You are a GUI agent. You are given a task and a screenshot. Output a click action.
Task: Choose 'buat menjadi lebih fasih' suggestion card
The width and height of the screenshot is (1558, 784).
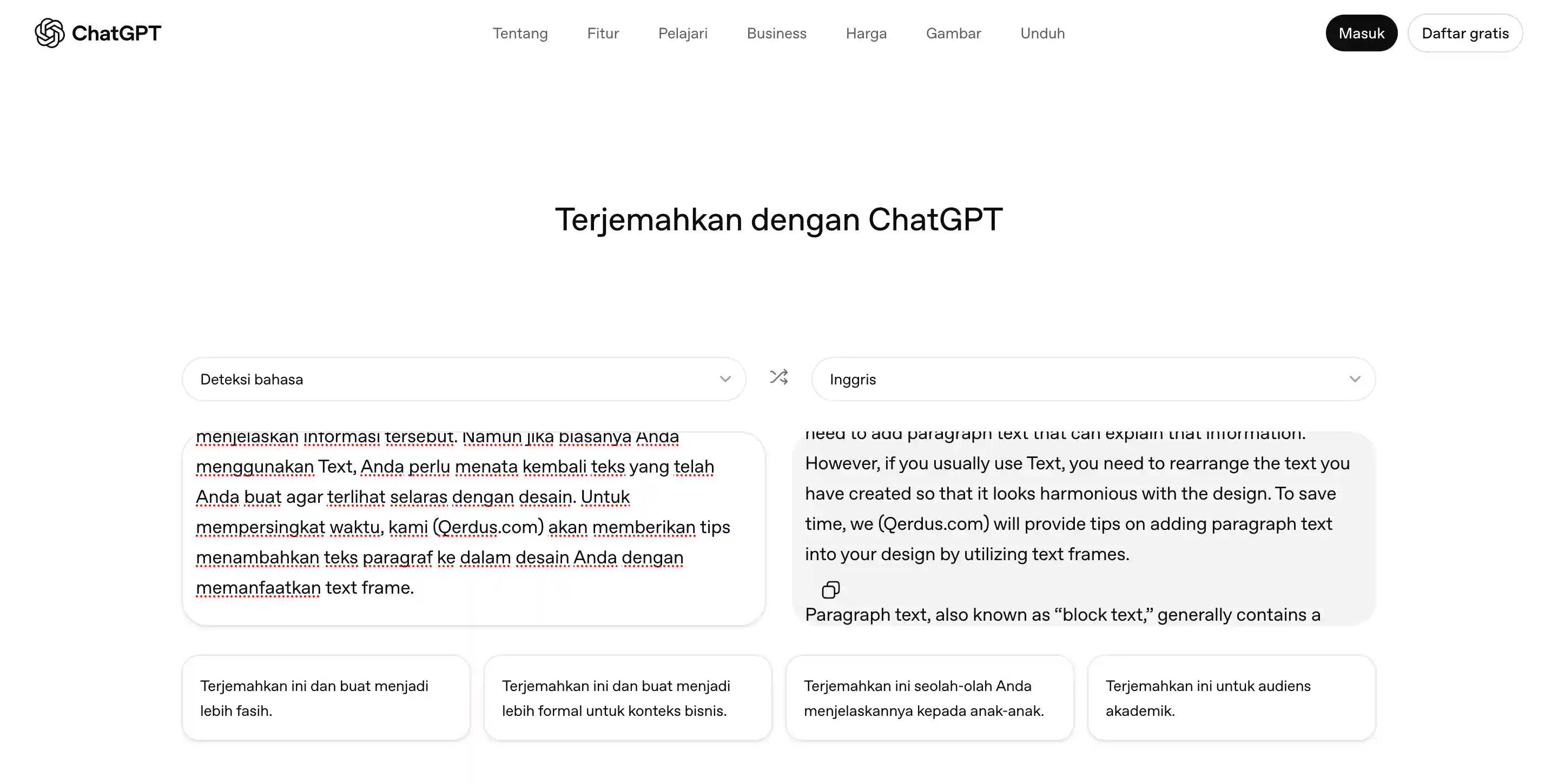pyautogui.click(x=326, y=697)
